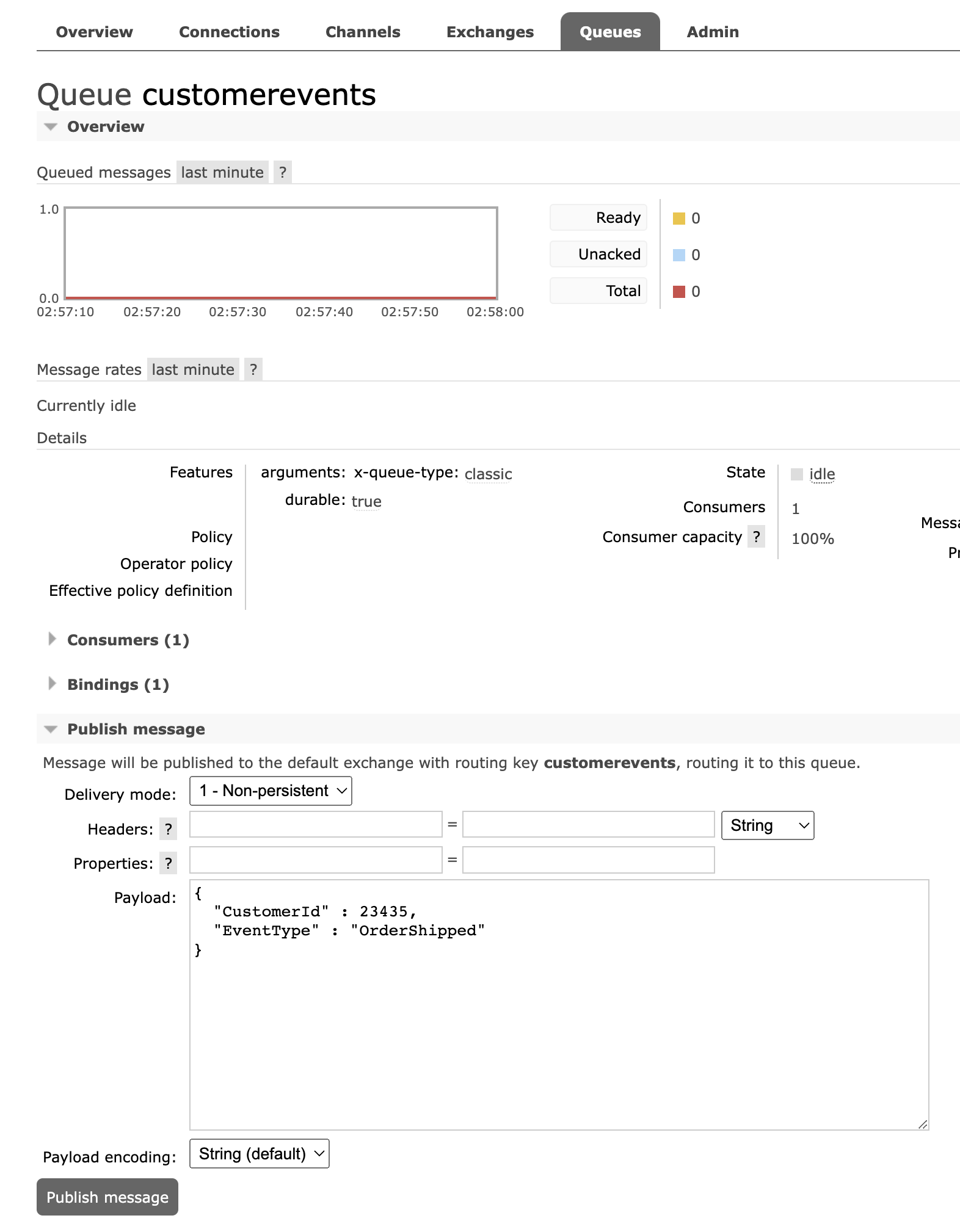Open the Payload encoding dropdown
The width and height of the screenshot is (960, 1232).
tap(260, 1153)
